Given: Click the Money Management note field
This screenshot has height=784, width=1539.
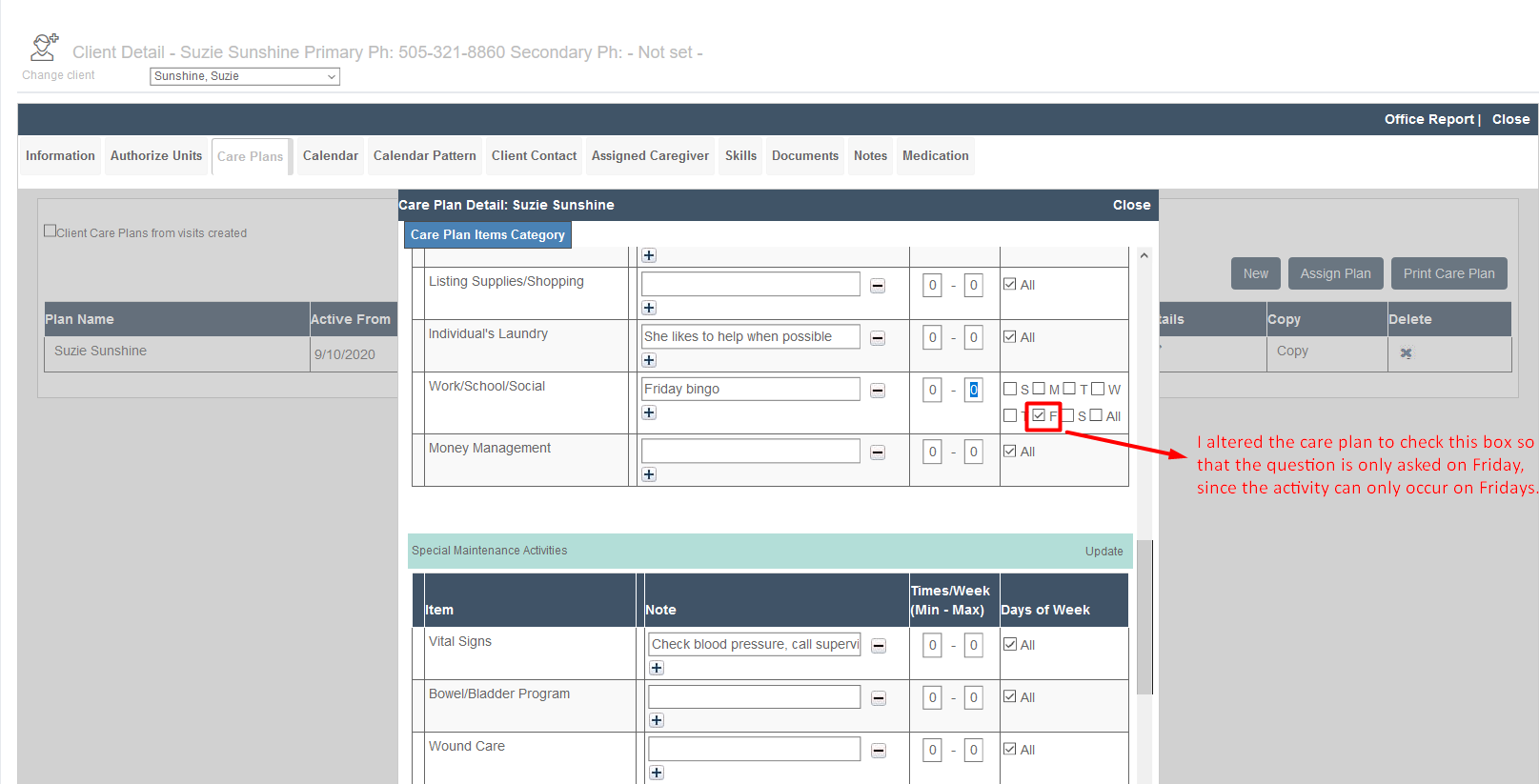Looking at the screenshot, I should click(x=751, y=451).
